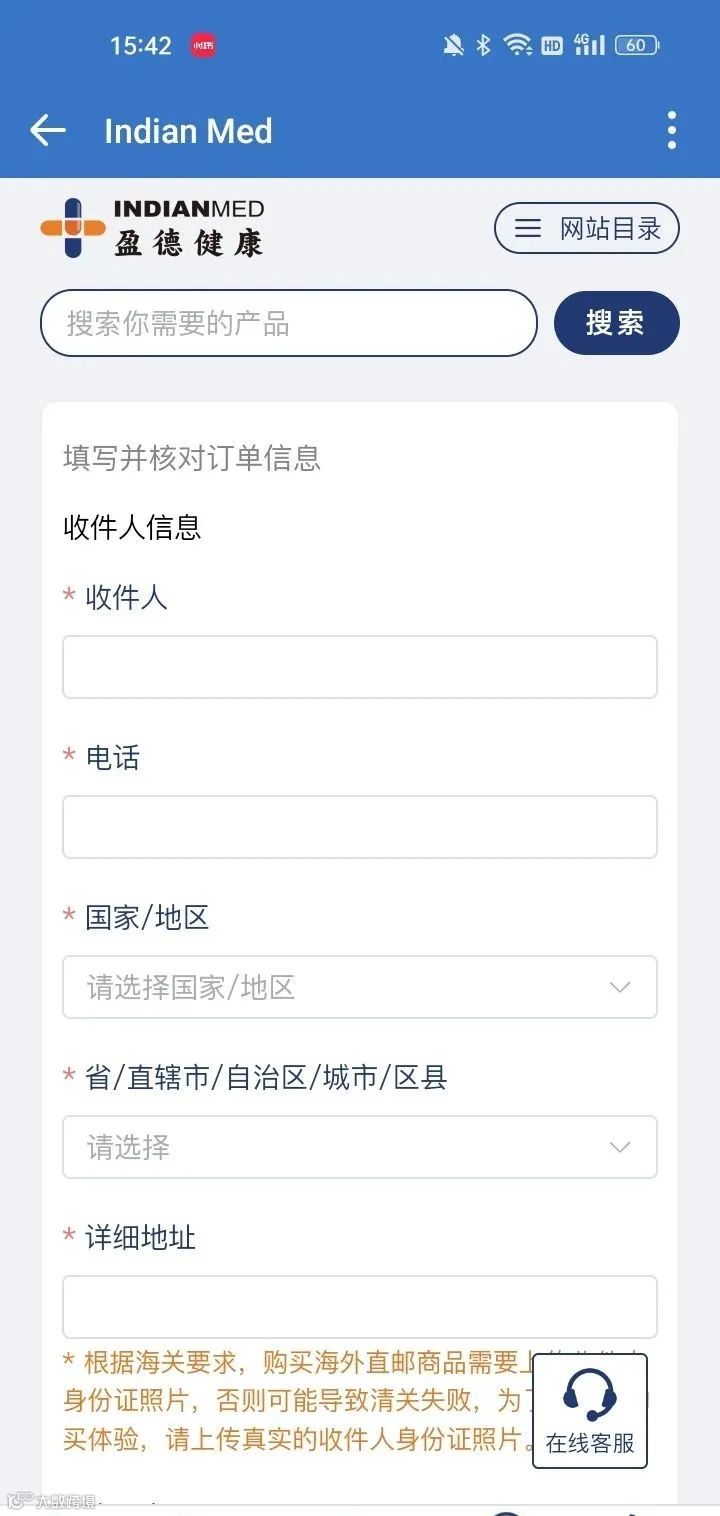Click the 收件人 name input field
The image size is (720, 1516).
pos(359,667)
